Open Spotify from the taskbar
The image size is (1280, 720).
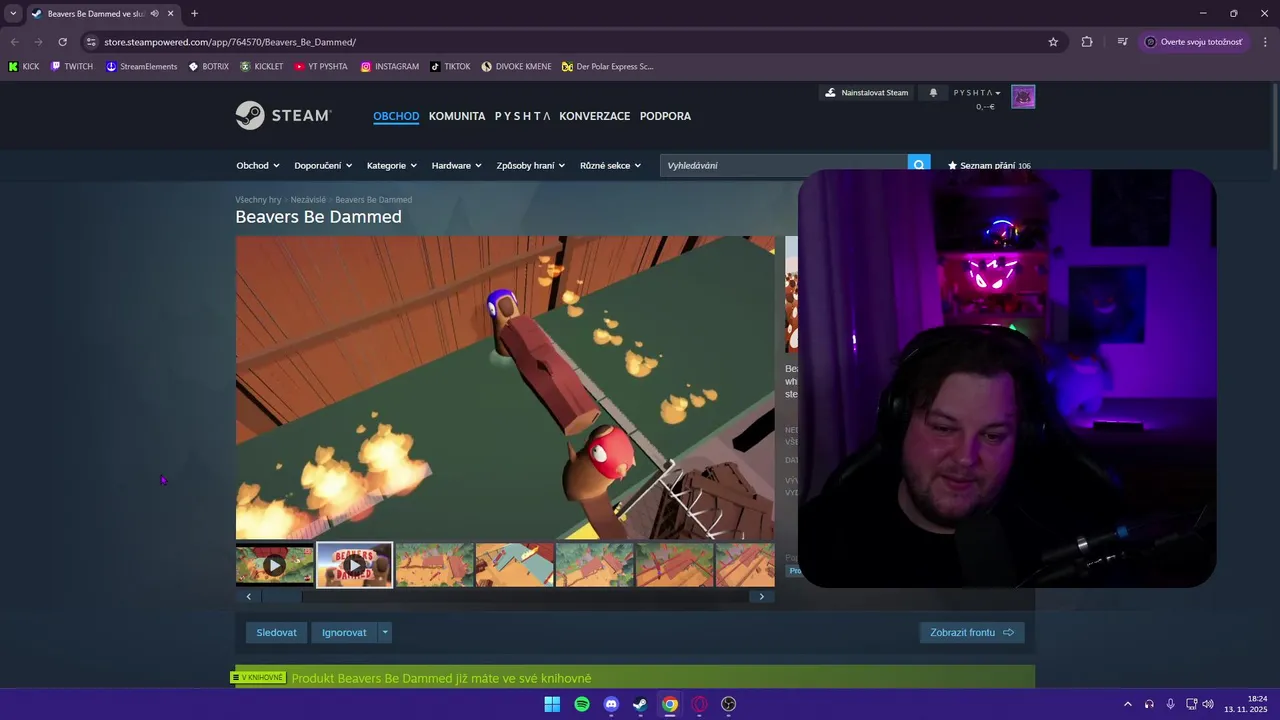pos(582,704)
